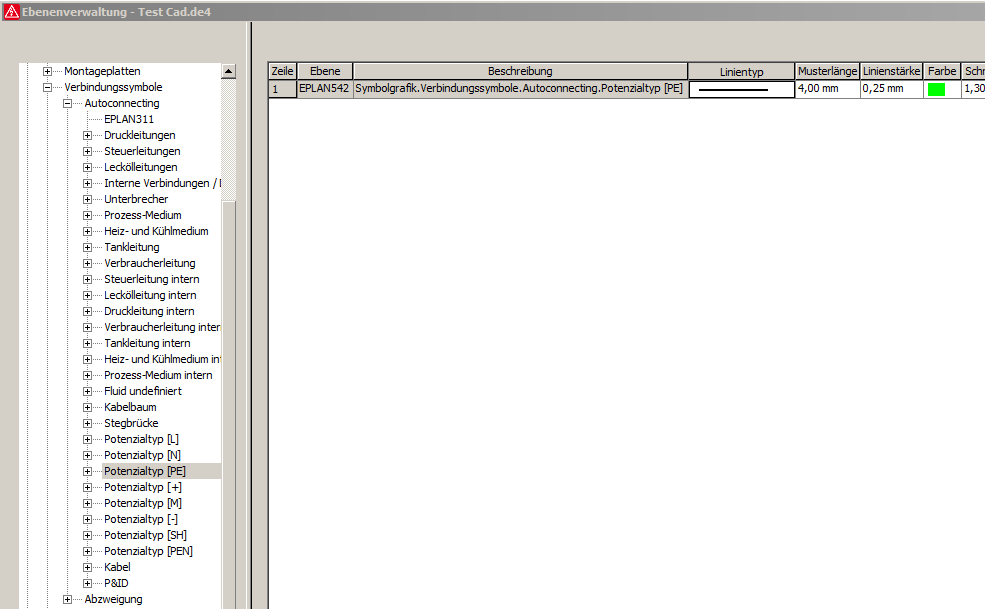Select Steuerleitung intern in tree

pos(151,279)
